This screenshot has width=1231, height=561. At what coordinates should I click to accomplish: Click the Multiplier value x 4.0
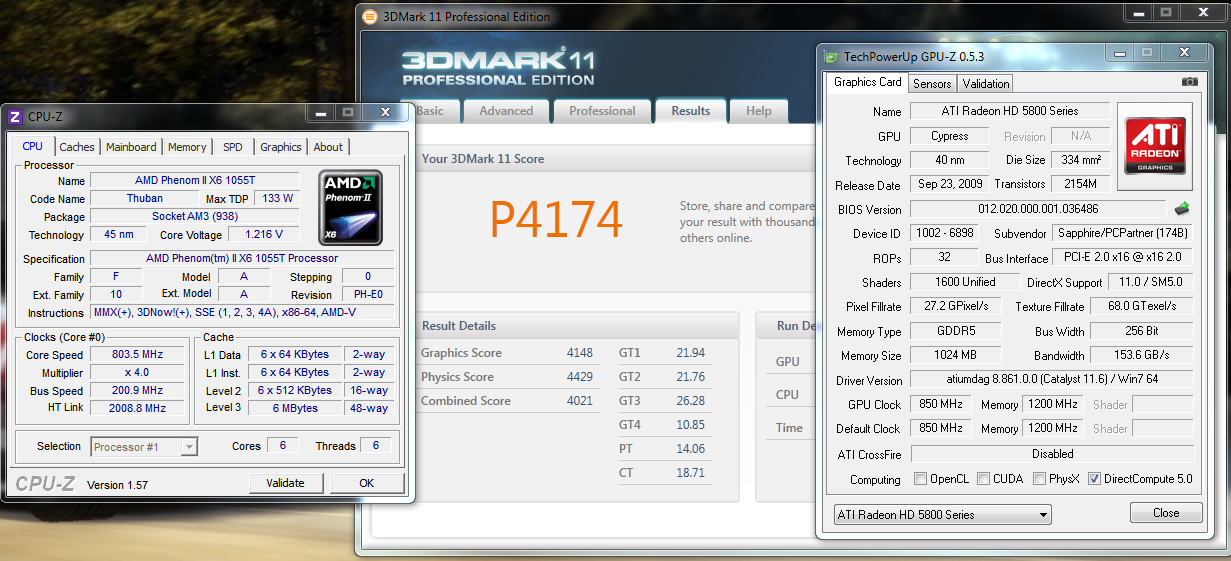click(x=137, y=372)
